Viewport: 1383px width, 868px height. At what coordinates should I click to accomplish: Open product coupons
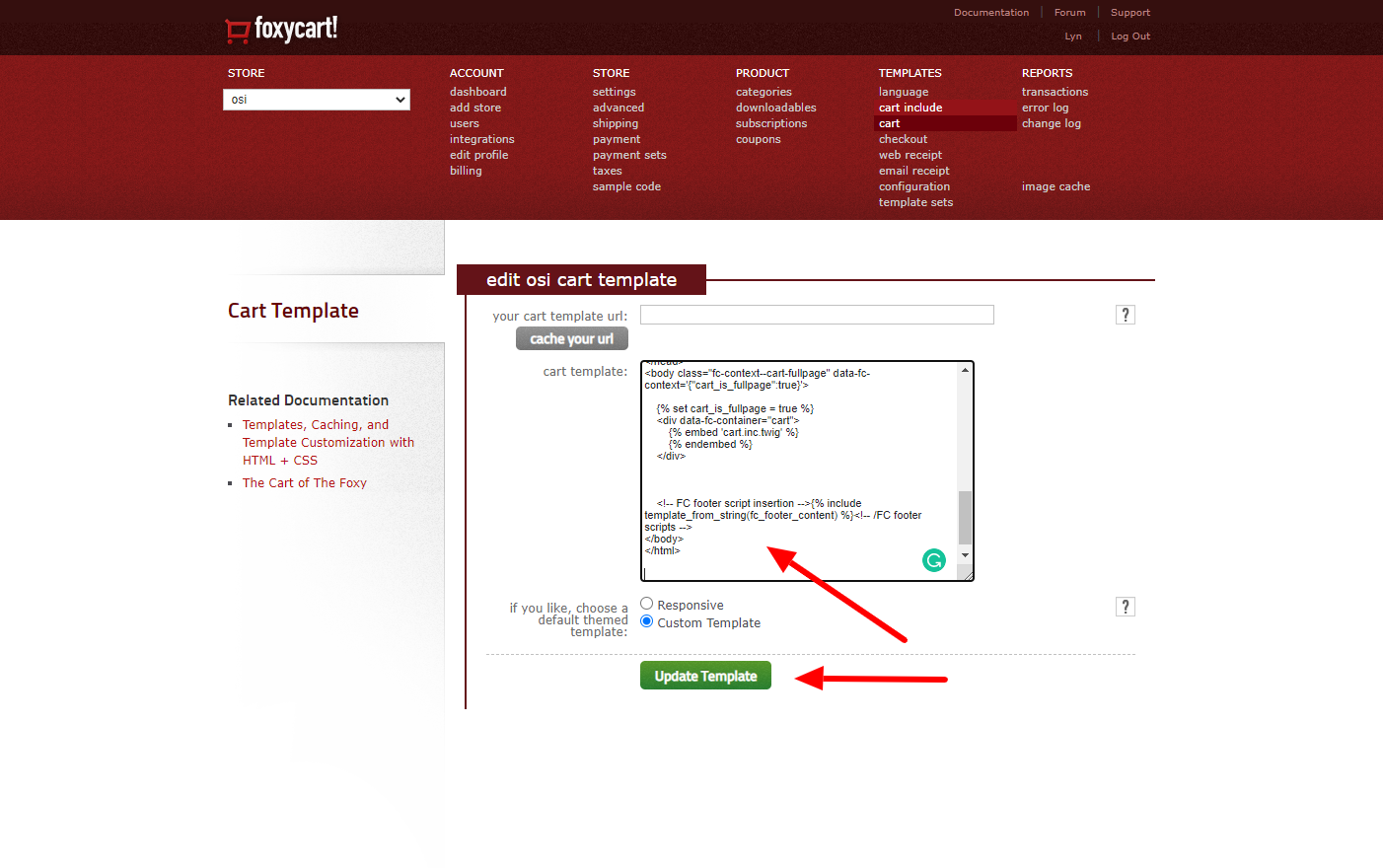pyautogui.click(x=759, y=139)
